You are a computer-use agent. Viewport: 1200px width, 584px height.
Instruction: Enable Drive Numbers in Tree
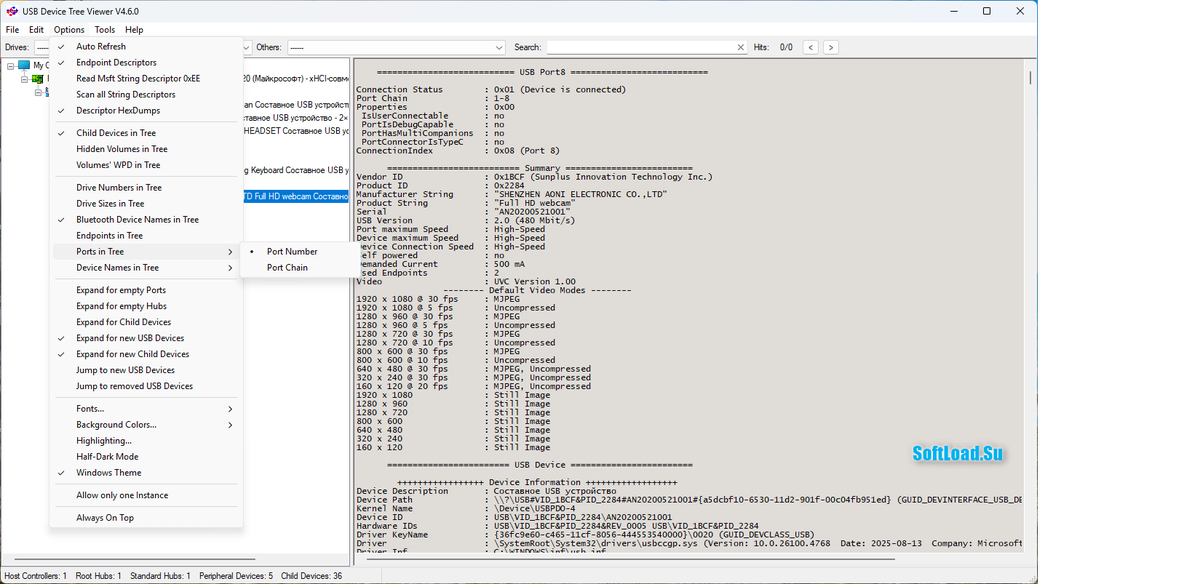click(x=146, y=187)
